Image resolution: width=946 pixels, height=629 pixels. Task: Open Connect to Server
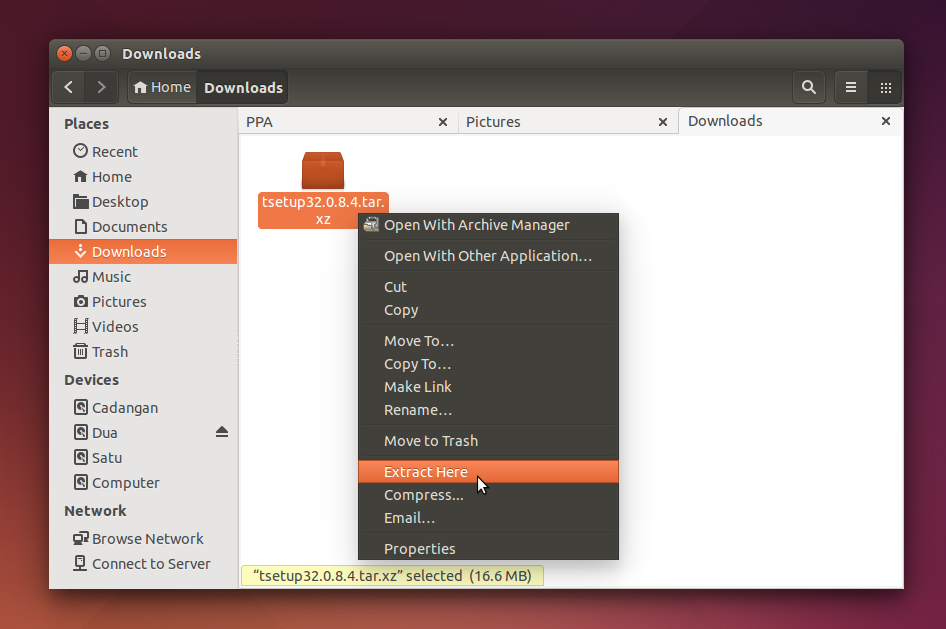(143, 564)
